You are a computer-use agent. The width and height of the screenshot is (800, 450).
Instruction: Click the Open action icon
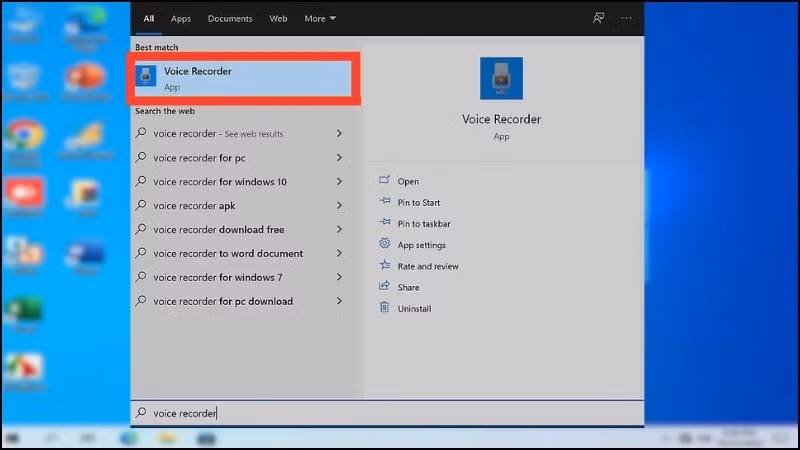384,180
